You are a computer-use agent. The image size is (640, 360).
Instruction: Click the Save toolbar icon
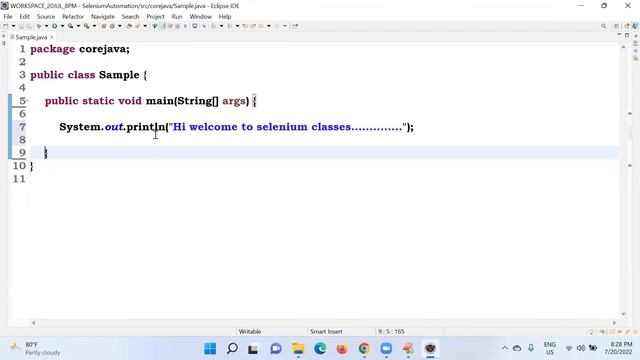21,26
